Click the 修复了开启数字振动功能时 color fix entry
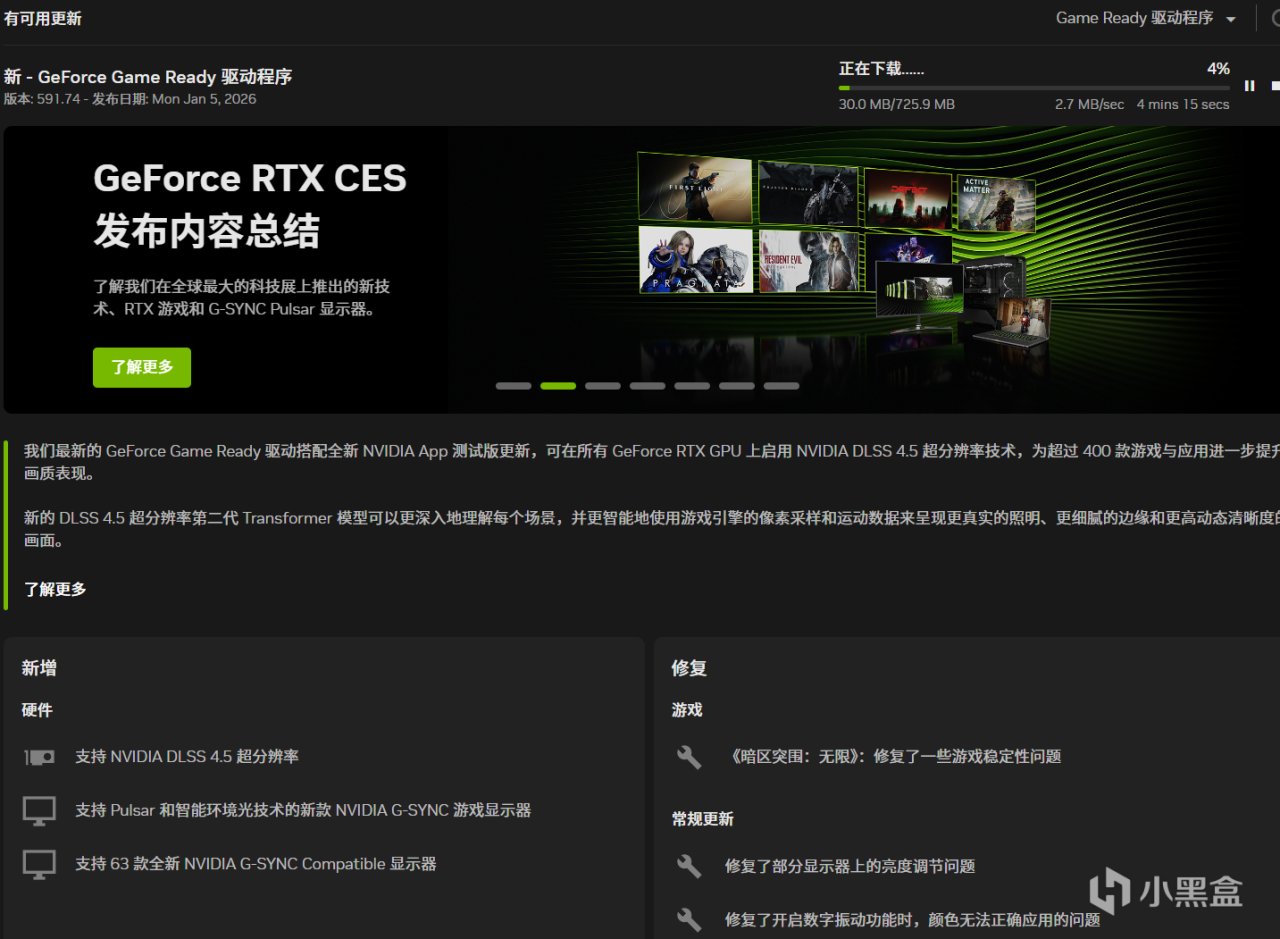 tap(913, 919)
